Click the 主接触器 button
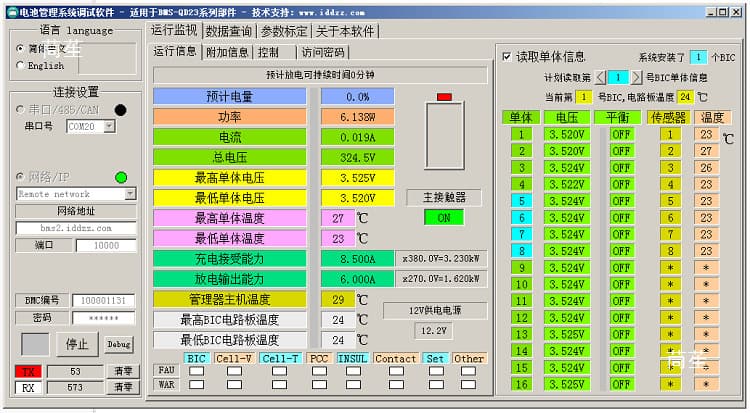The image size is (750, 413). point(444,197)
